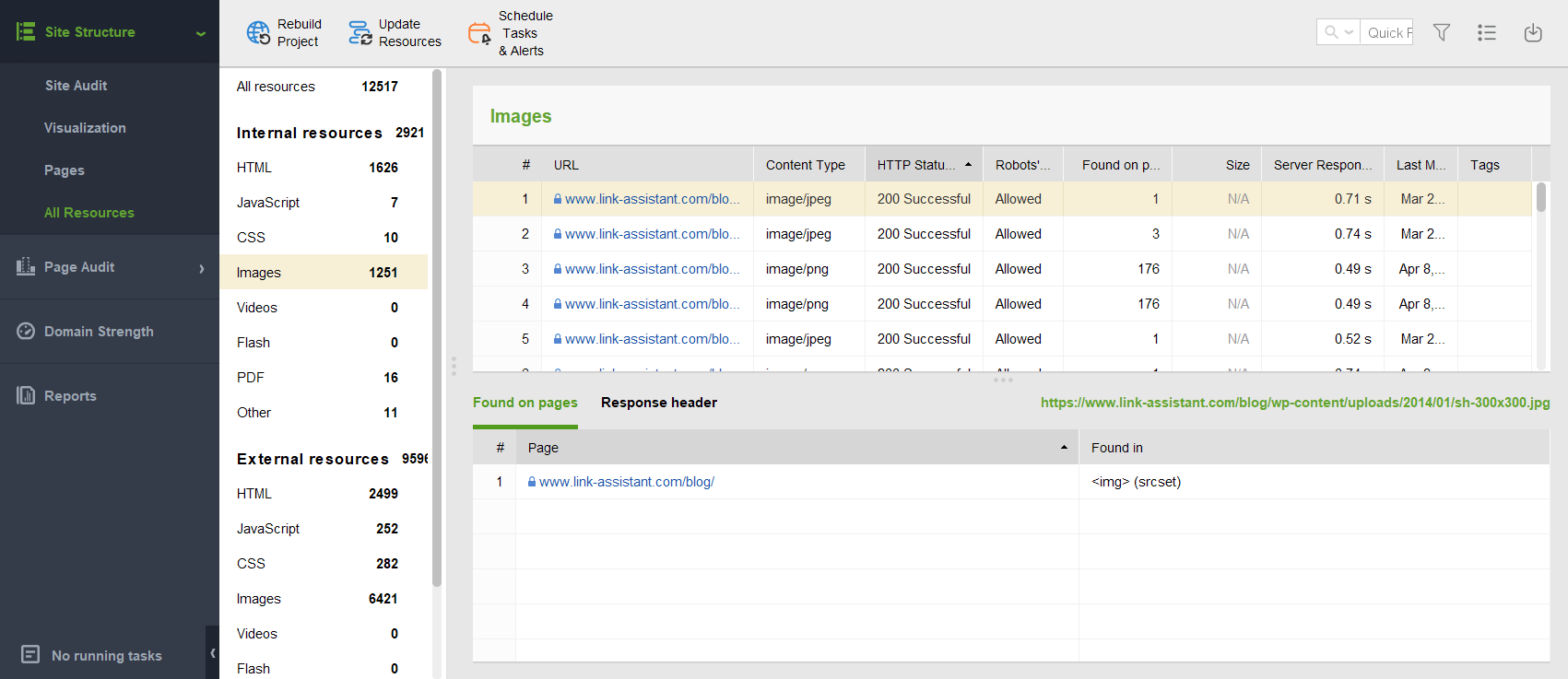
Task: Click the URL column header
Action: pos(647,165)
